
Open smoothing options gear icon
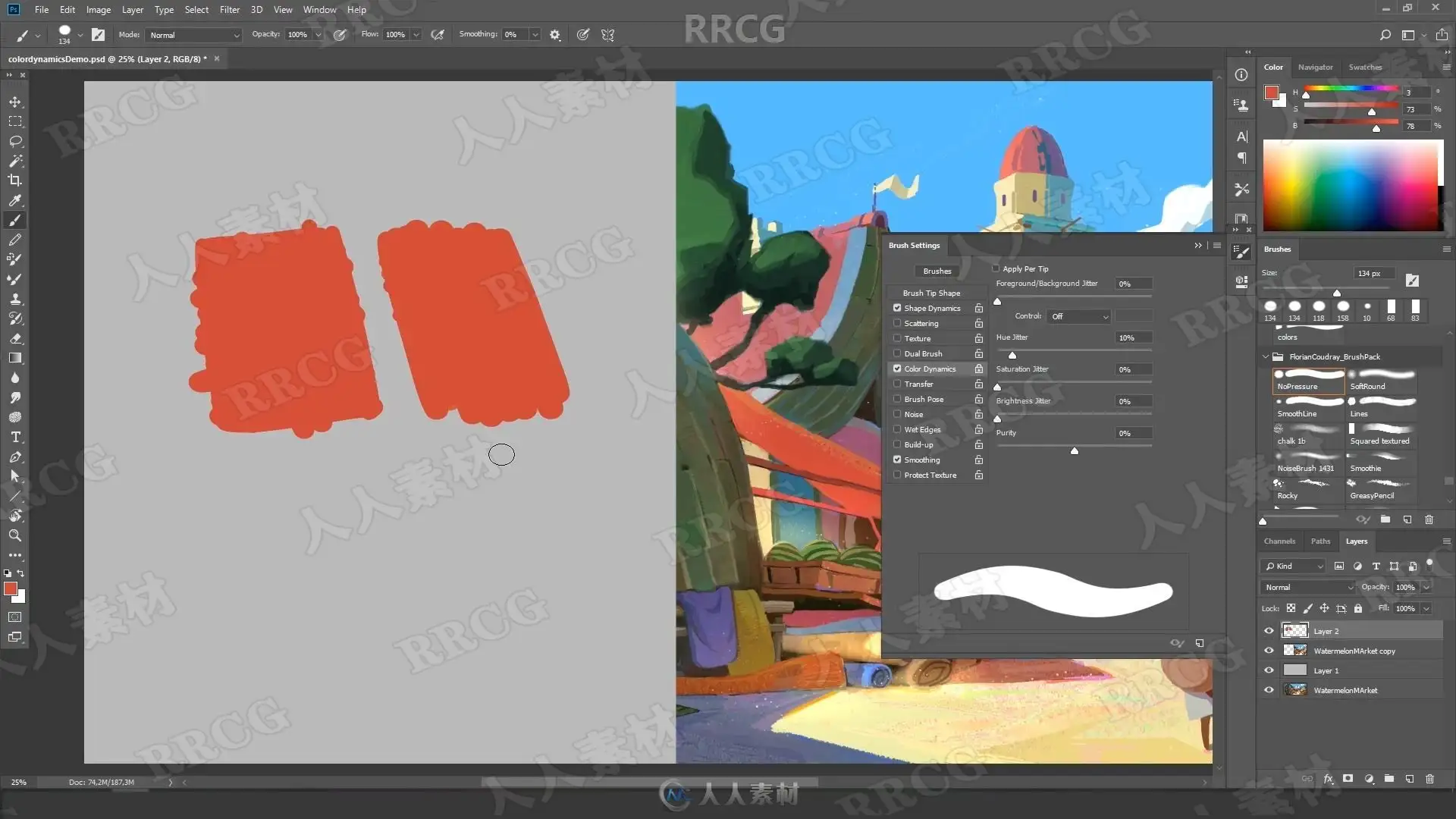(555, 35)
